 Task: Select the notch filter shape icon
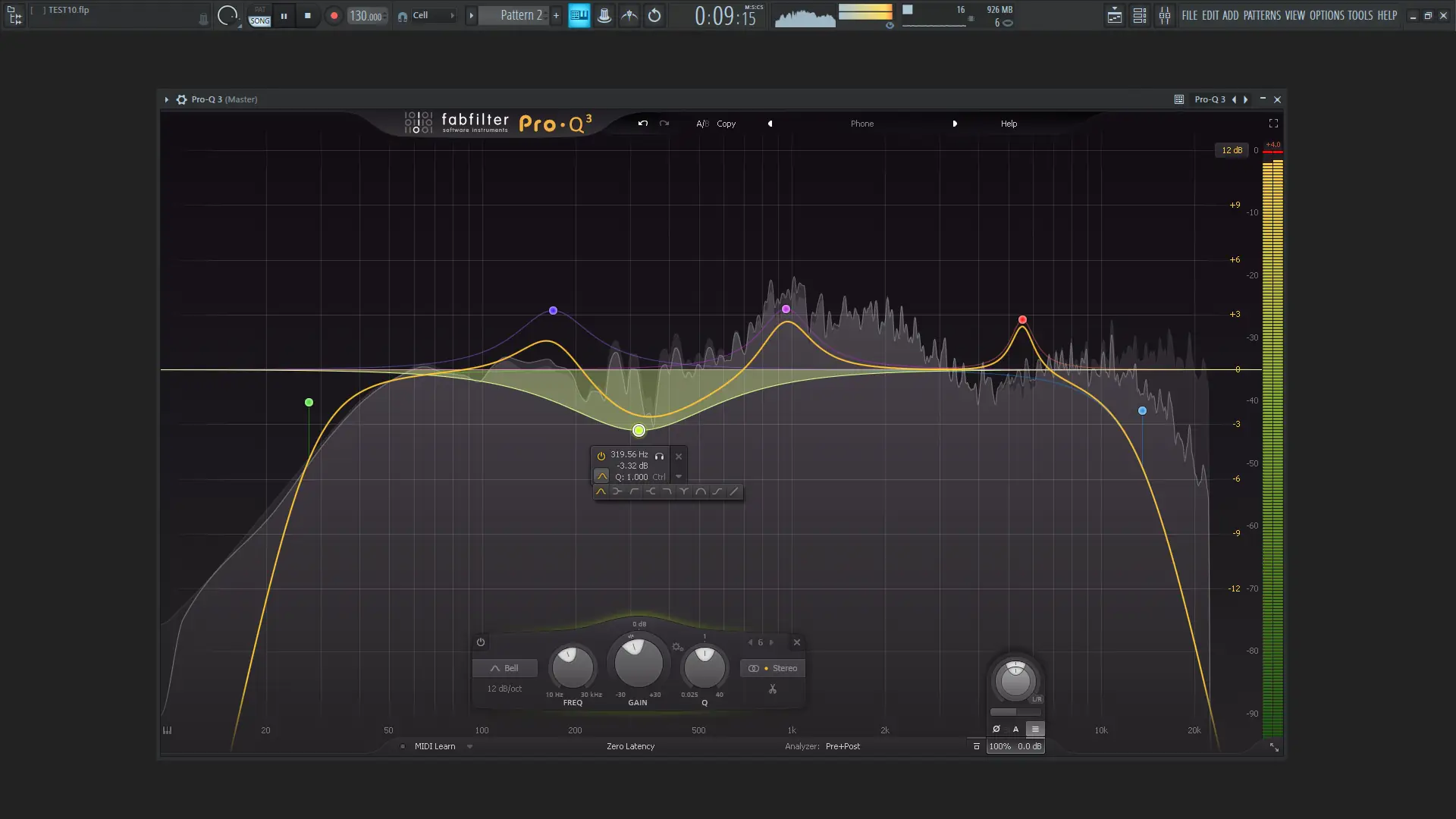pos(684,491)
